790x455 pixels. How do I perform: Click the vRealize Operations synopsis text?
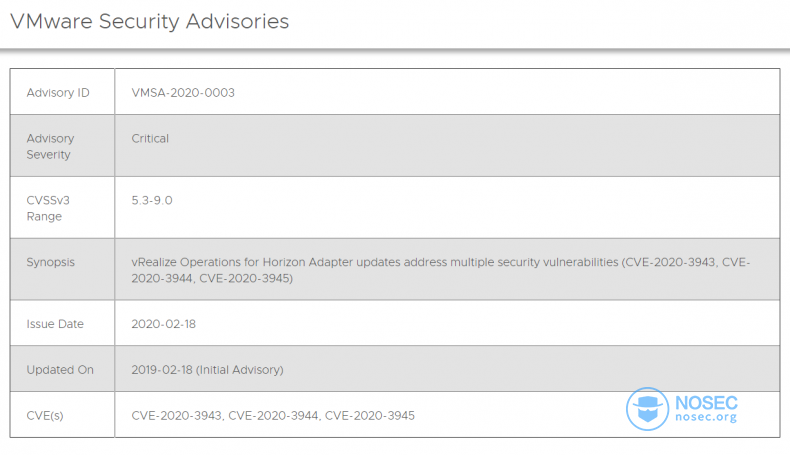click(x=441, y=270)
